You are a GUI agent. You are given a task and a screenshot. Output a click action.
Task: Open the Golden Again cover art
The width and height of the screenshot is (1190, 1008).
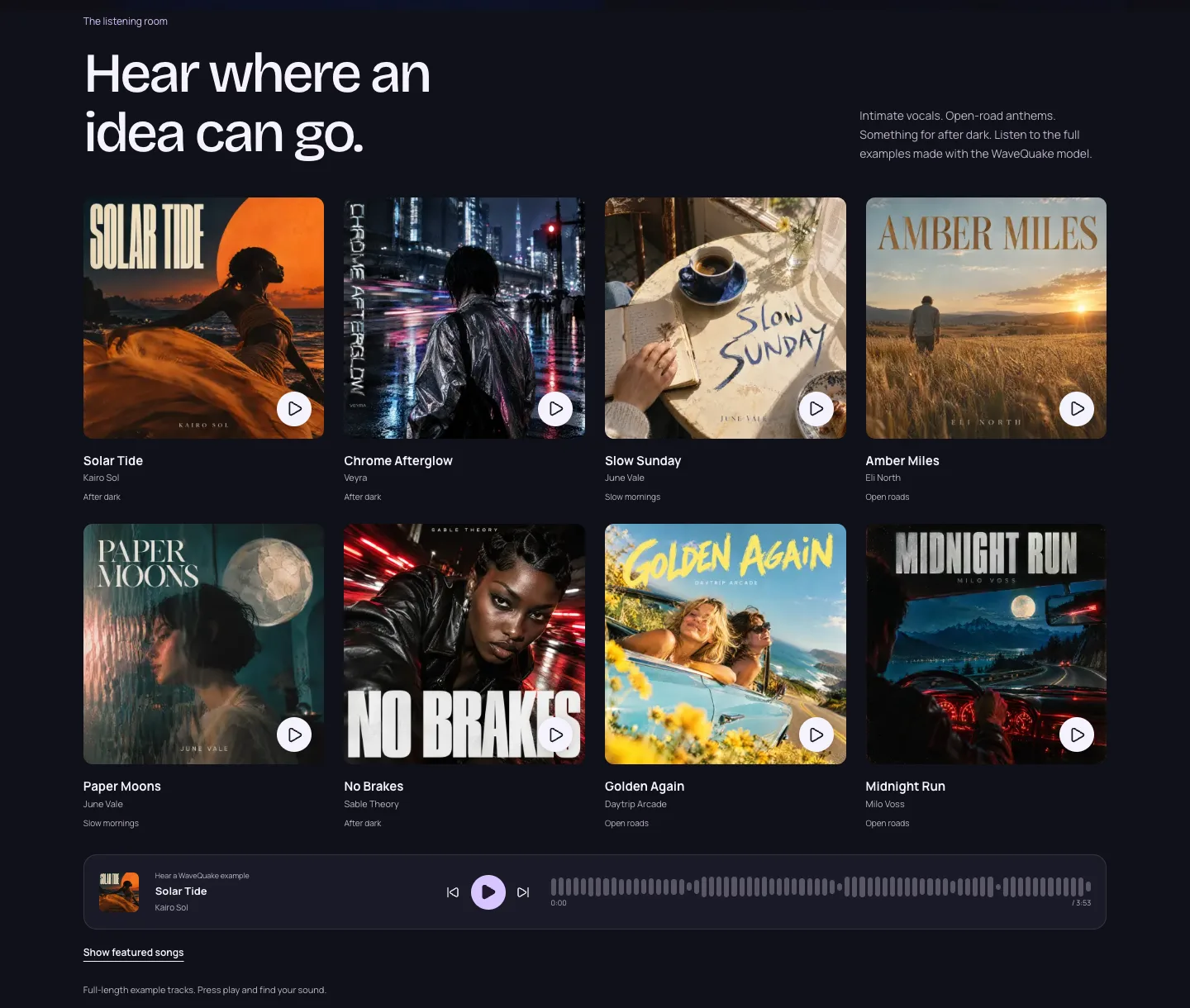click(726, 644)
